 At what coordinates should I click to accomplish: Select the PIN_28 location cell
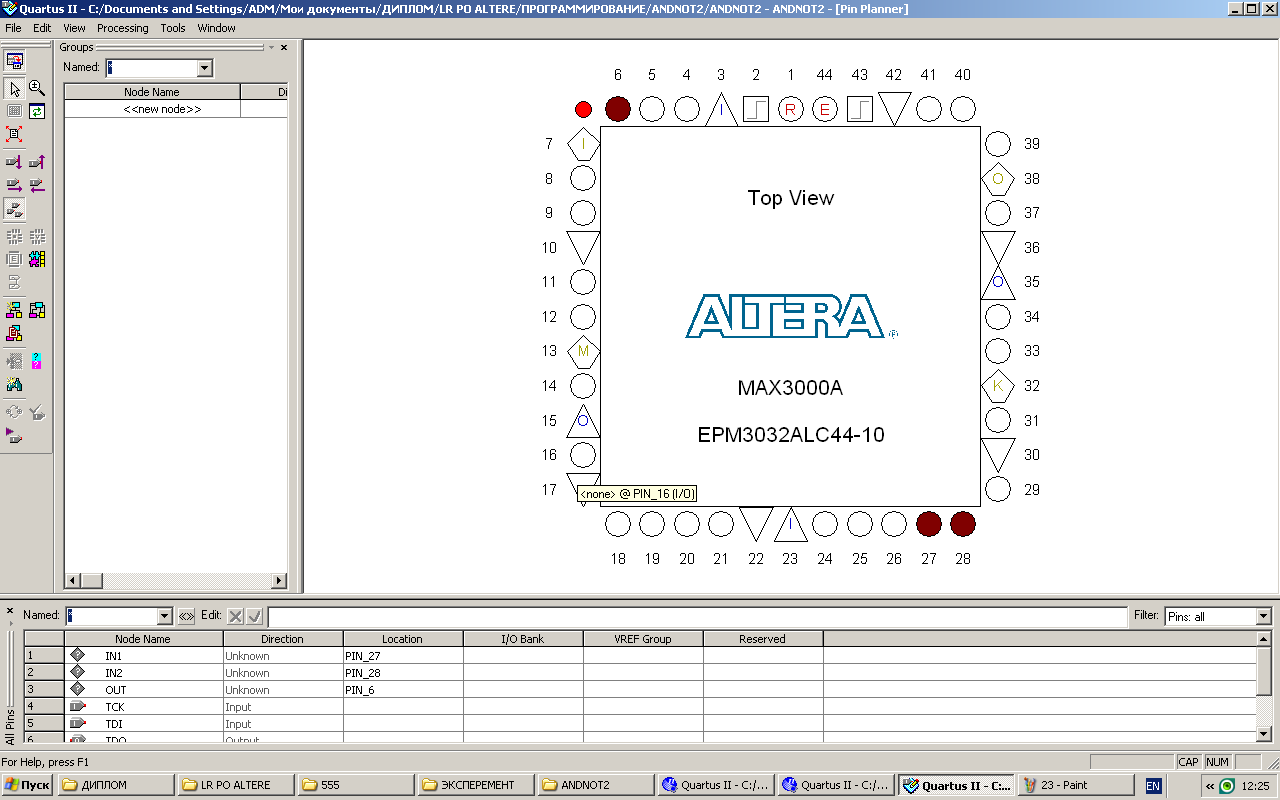[403, 673]
